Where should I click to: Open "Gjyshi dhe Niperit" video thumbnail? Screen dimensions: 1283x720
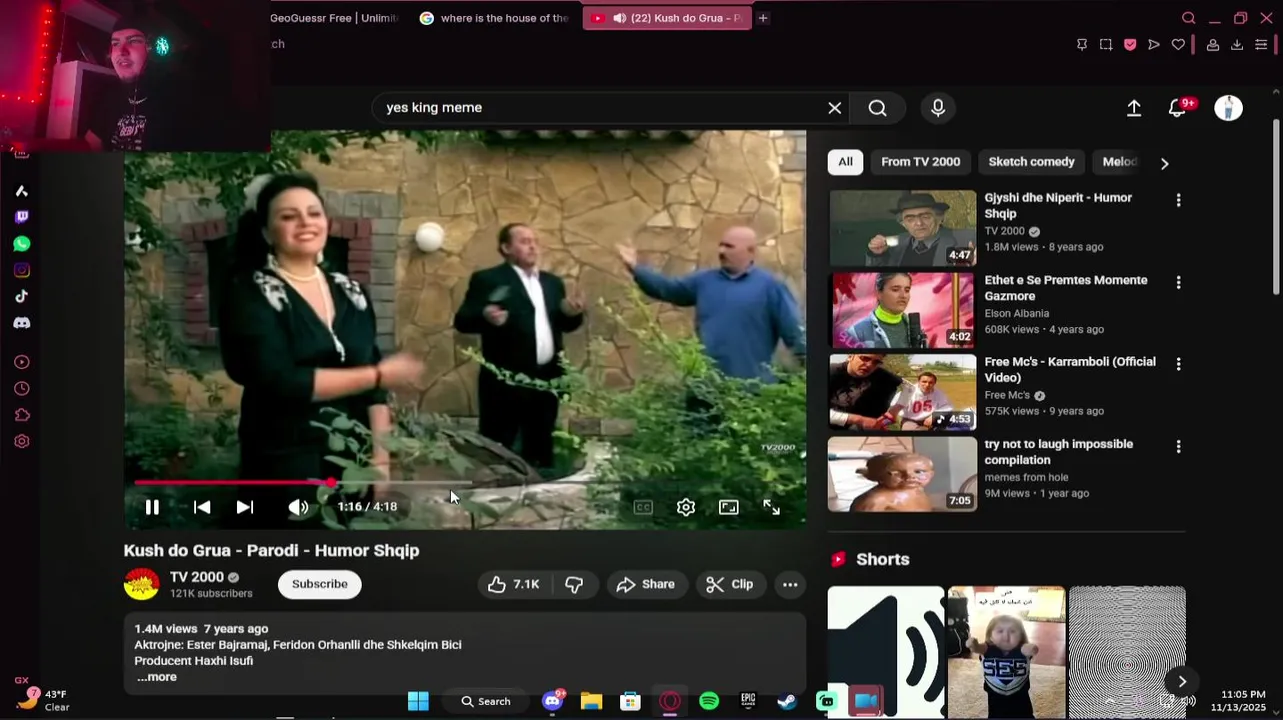(x=902, y=228)
